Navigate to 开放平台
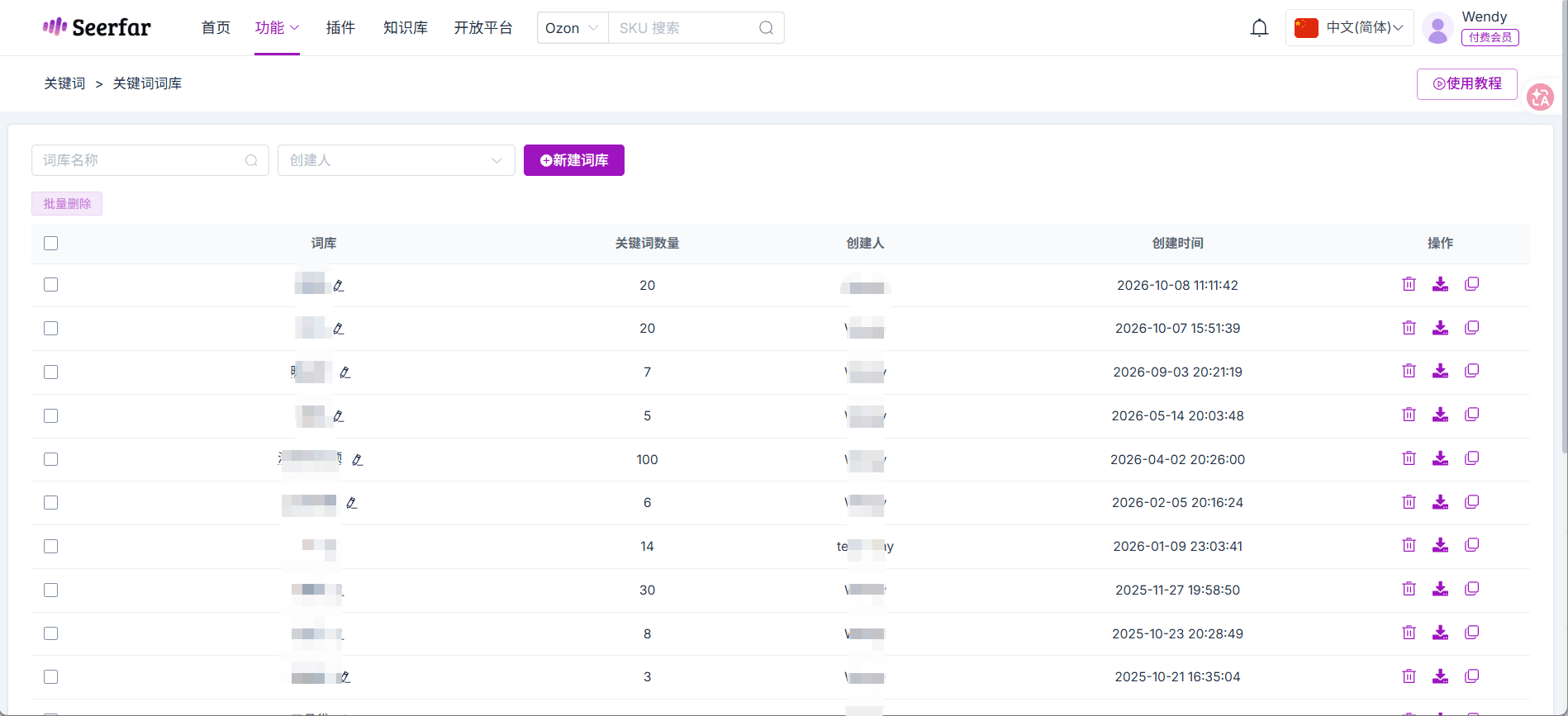The width and height of the screenshot is (1568, 716). point(483,28)
